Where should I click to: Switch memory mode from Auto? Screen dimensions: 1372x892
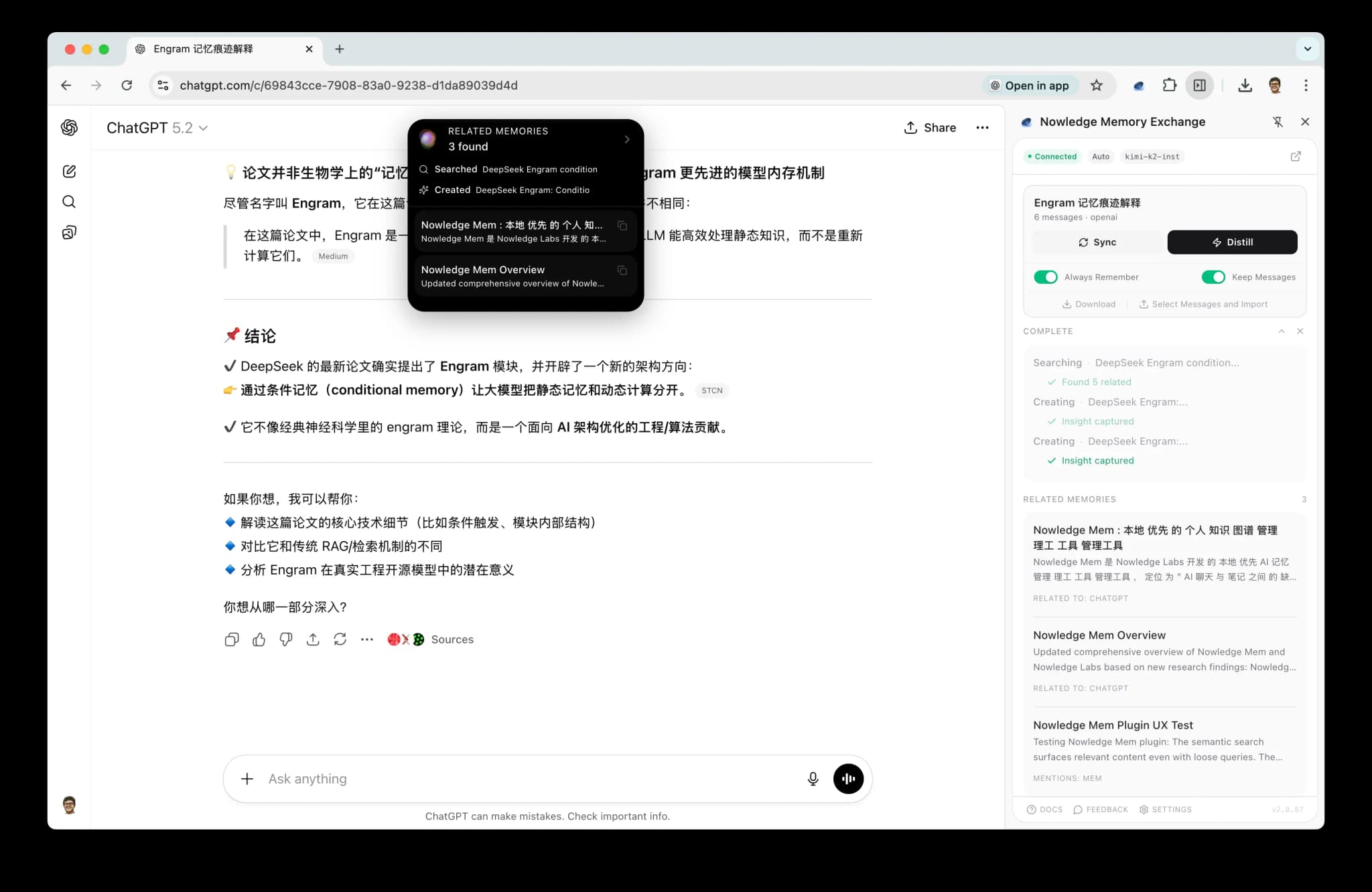[x=1101, y=156]
